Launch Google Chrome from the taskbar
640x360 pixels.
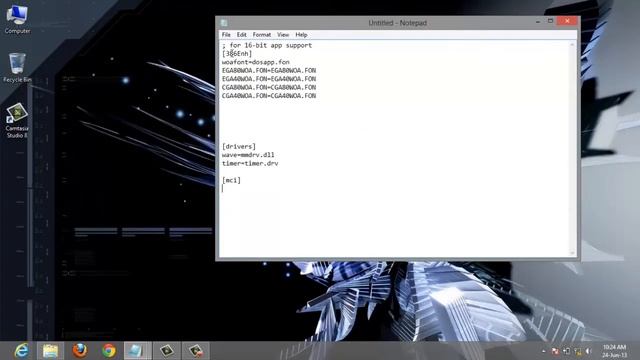pyautogui.click(x=109, y=351)
